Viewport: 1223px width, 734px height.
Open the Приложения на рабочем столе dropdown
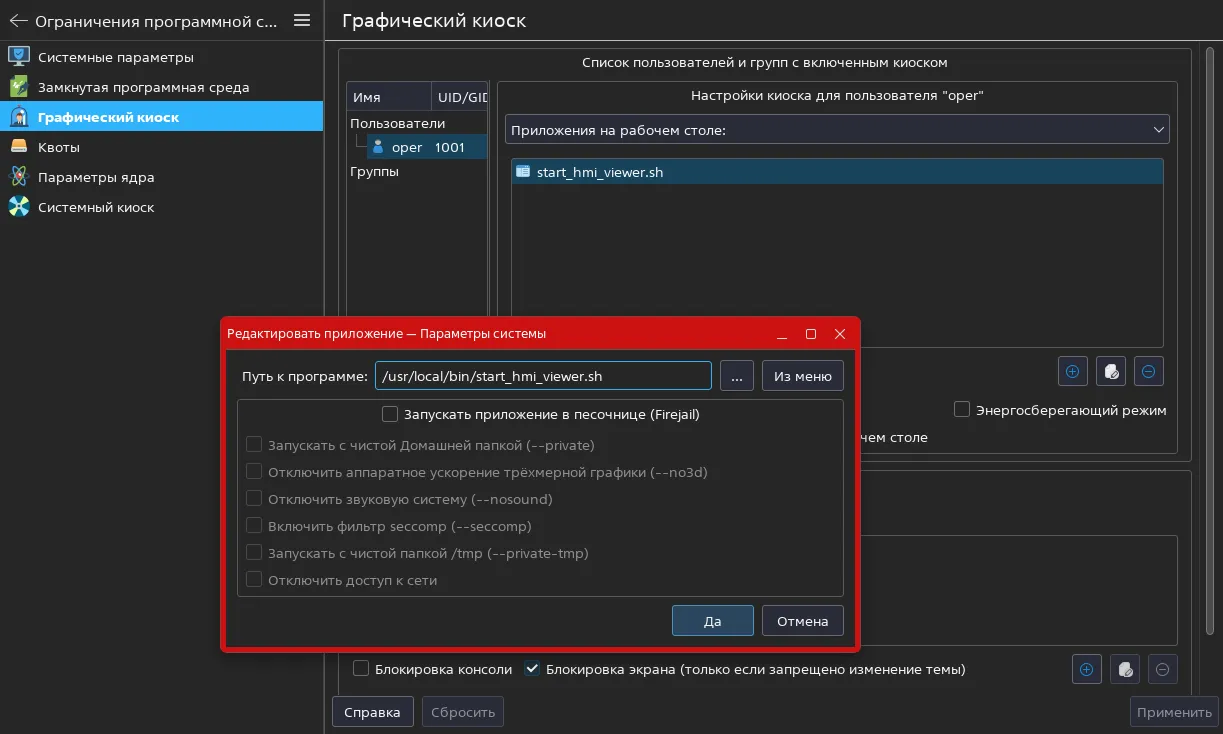point(837,130)
